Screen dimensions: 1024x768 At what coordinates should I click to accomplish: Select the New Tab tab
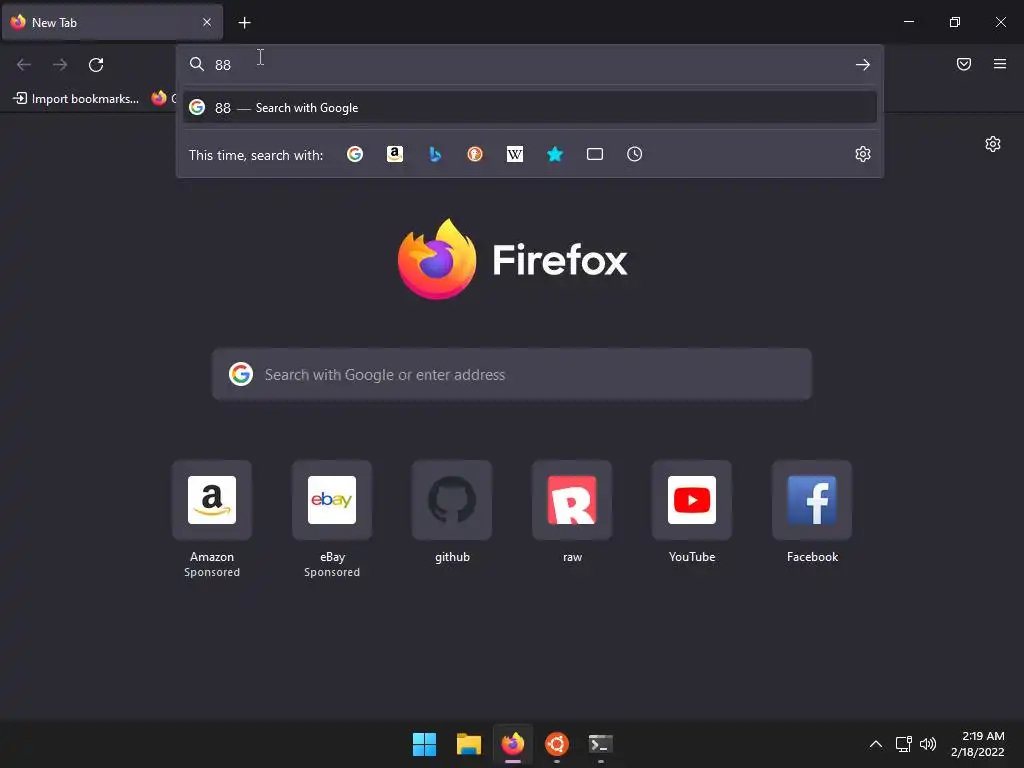112,22
